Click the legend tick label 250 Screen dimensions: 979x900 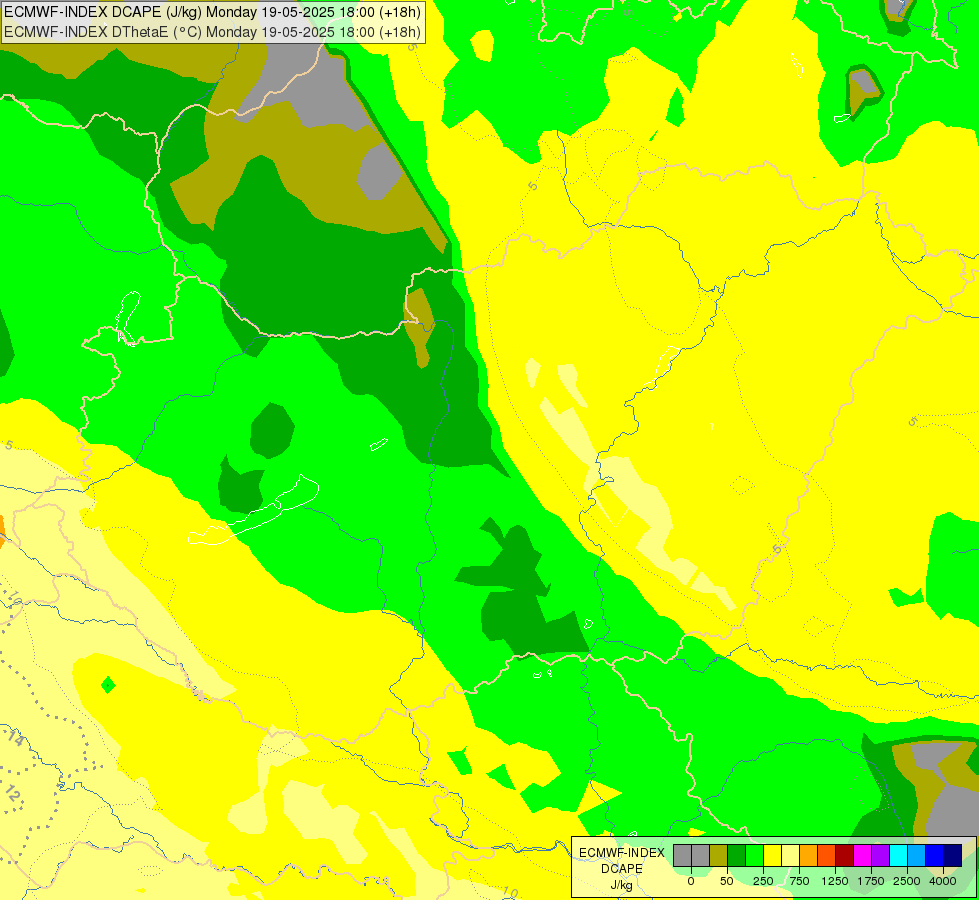(x=763, y=881)
